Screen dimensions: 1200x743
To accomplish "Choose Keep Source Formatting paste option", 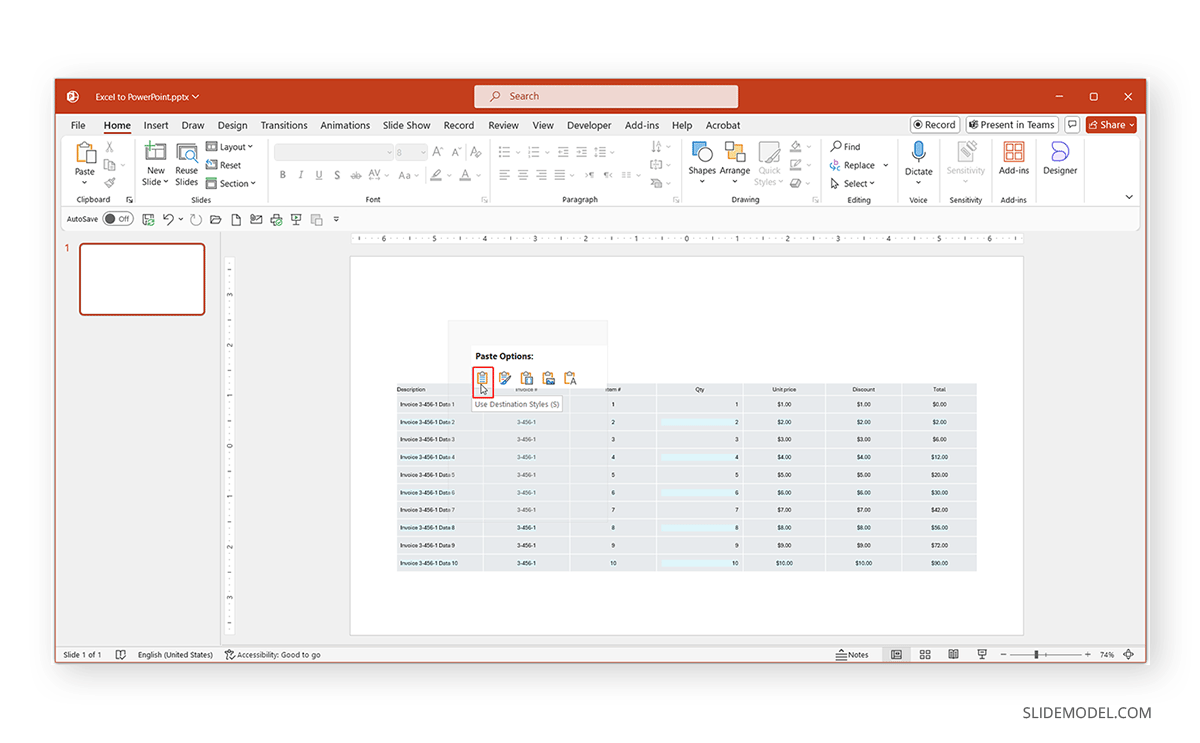I will coord(505,378).
